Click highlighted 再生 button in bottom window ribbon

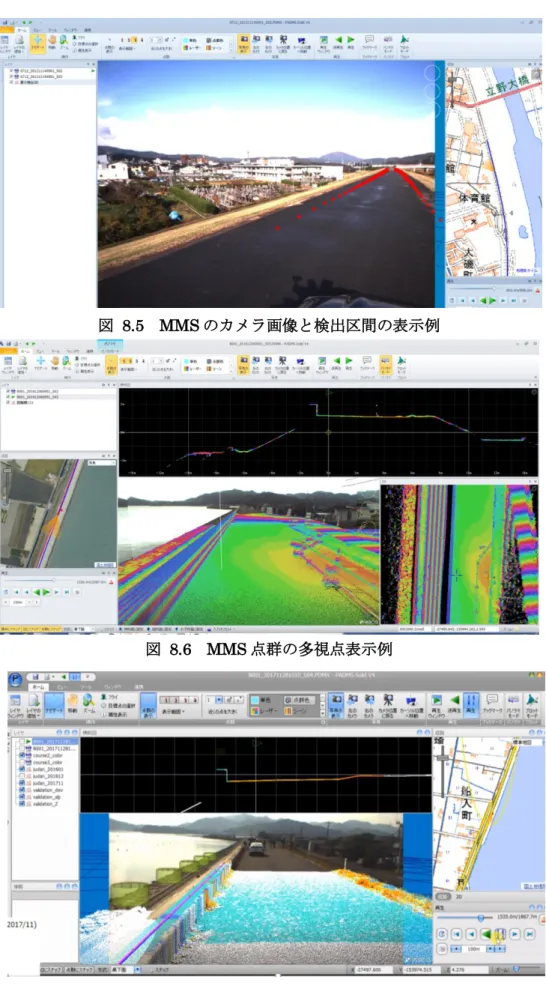[x=471, y=706]
